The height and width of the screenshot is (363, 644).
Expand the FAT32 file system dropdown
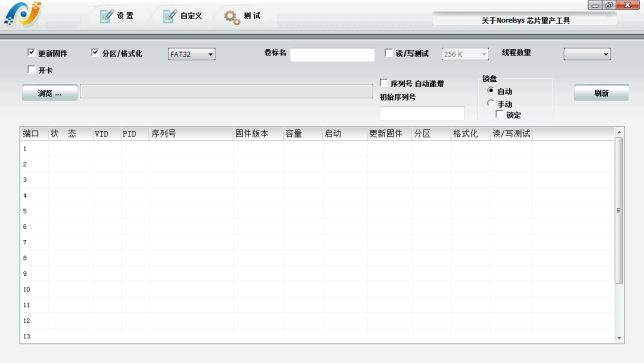coord(192,54)
